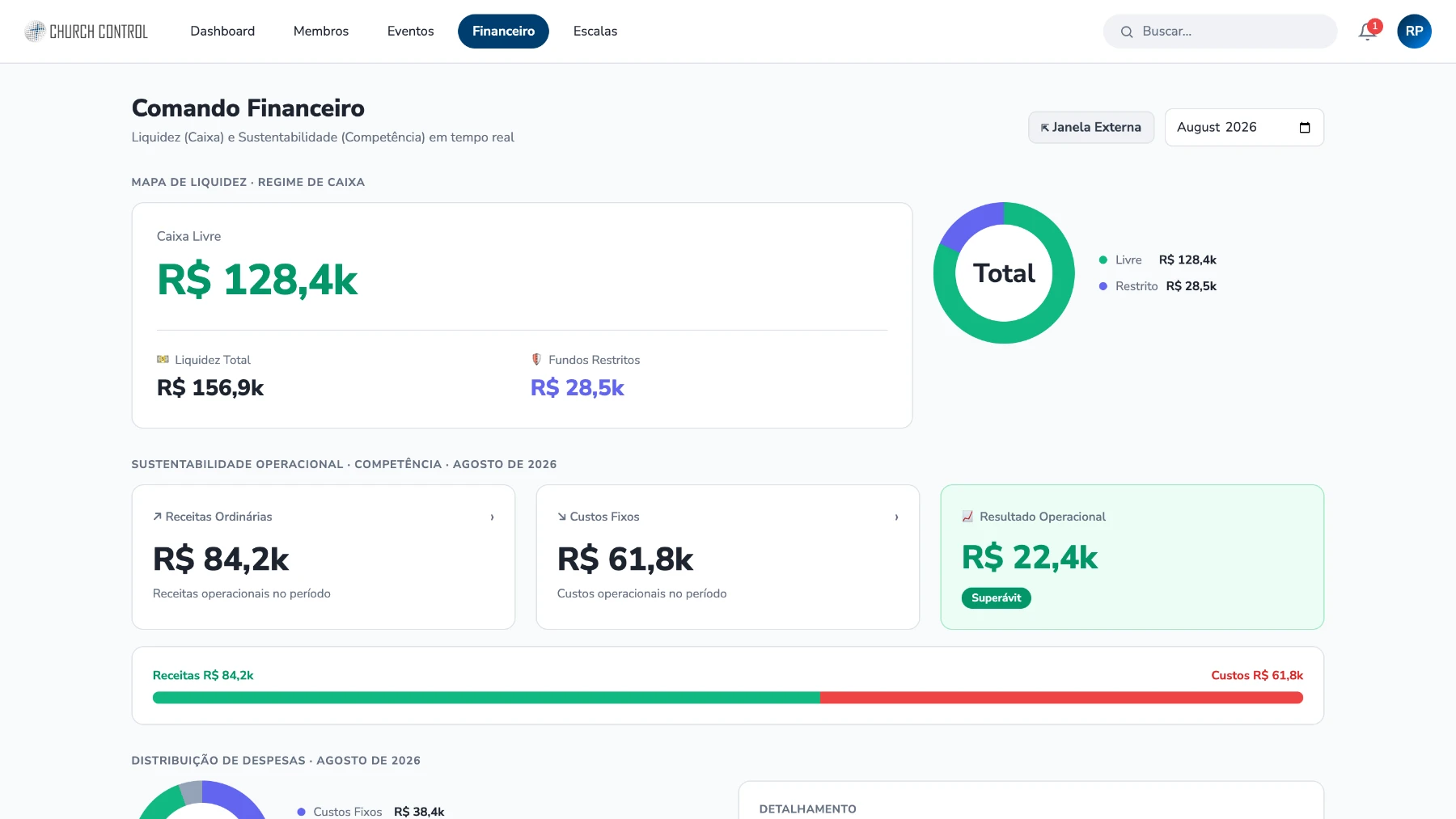Screen dimensions: 1456x819
Task: Click the Custos Fixos legend value R$ 38,4k
Action: coord(419,812)
